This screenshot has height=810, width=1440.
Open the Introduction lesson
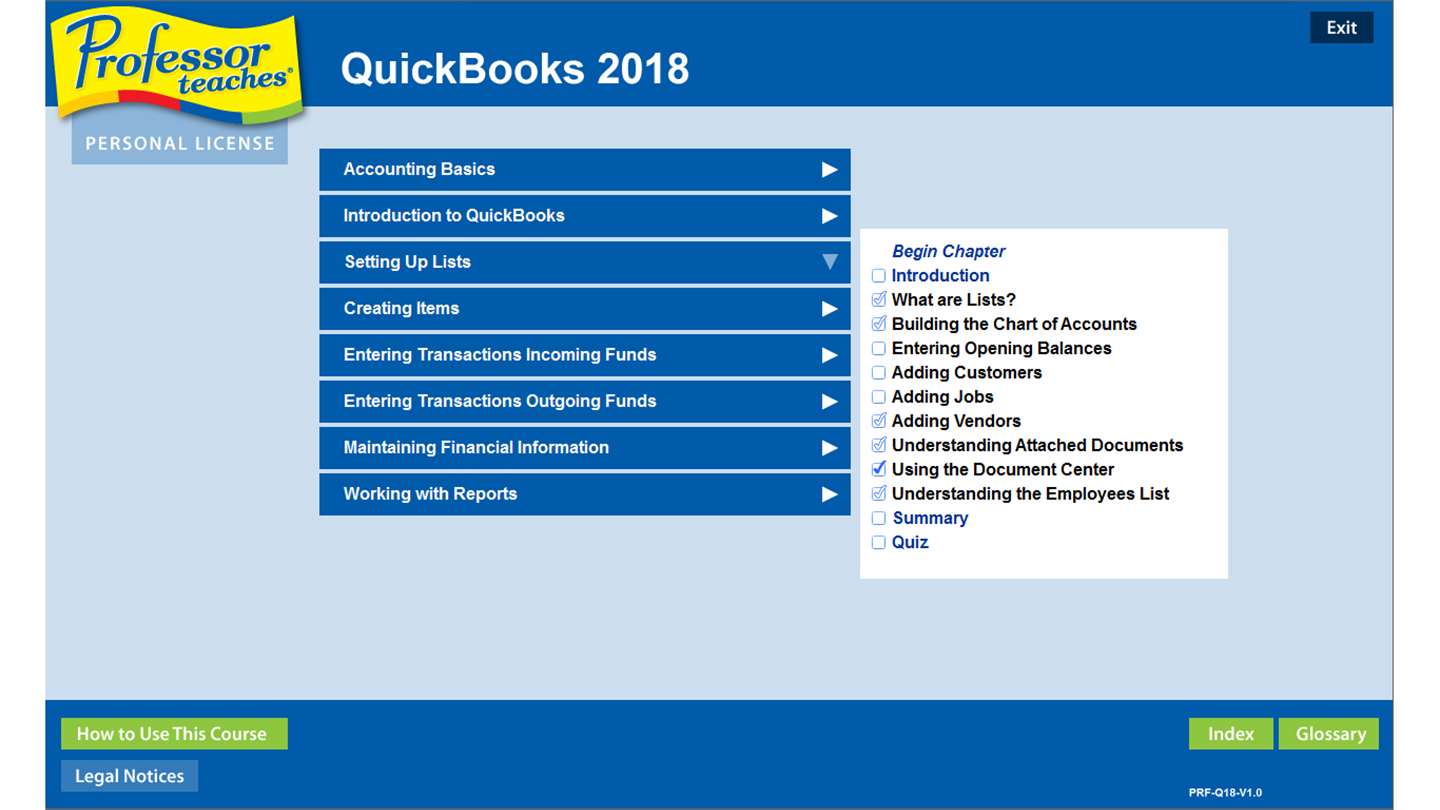(940, 276)
